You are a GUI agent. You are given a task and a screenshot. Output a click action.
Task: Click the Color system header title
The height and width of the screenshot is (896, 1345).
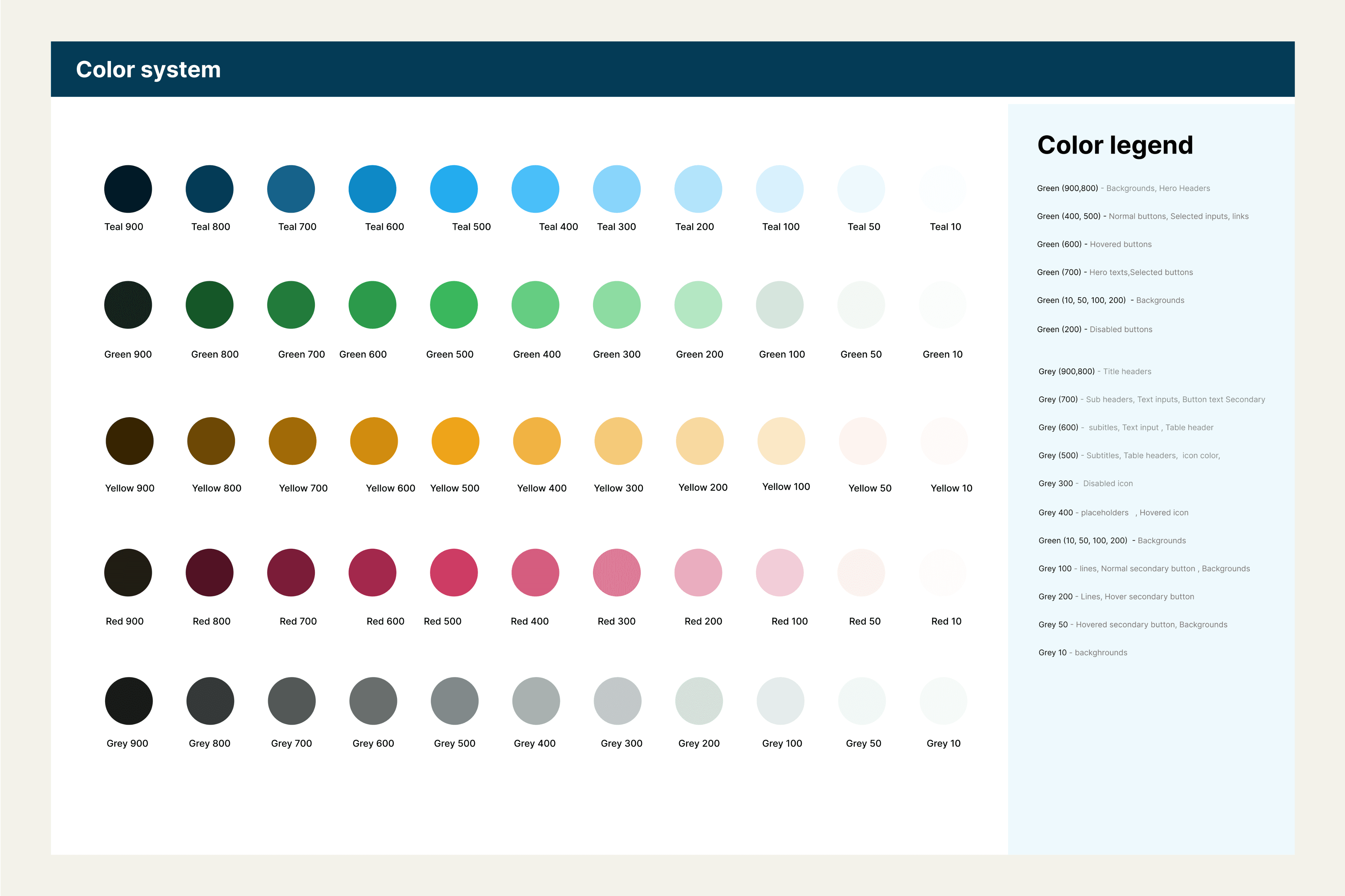[x=148, y=70]
